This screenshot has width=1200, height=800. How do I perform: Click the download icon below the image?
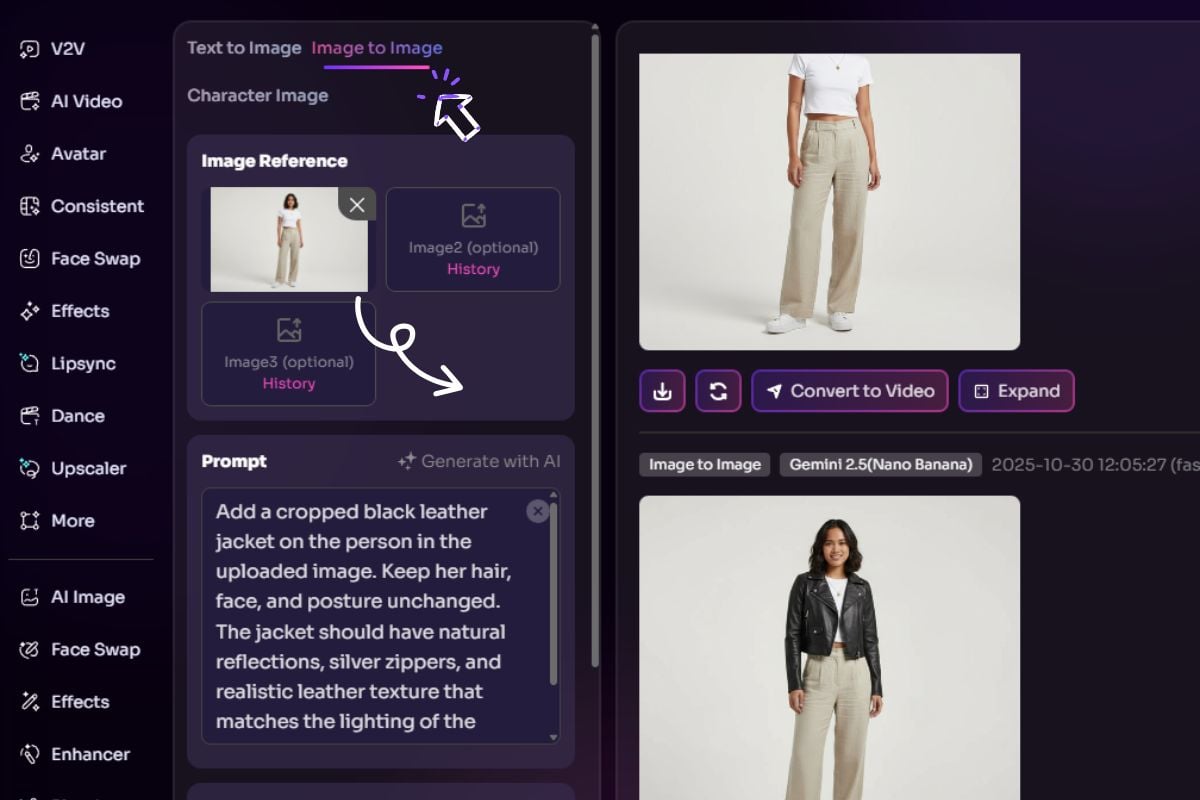[x=662, y=391]
